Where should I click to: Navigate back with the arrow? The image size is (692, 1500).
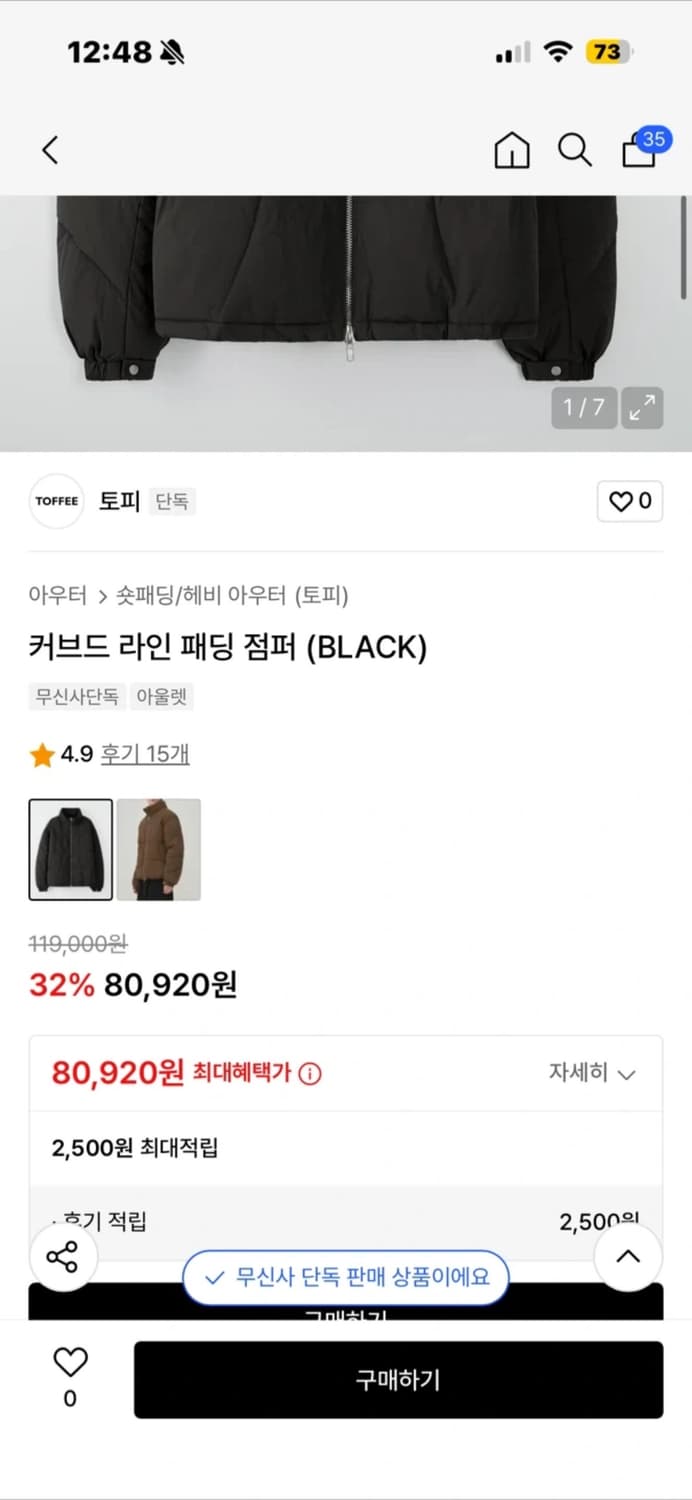[x=50, y=148]
